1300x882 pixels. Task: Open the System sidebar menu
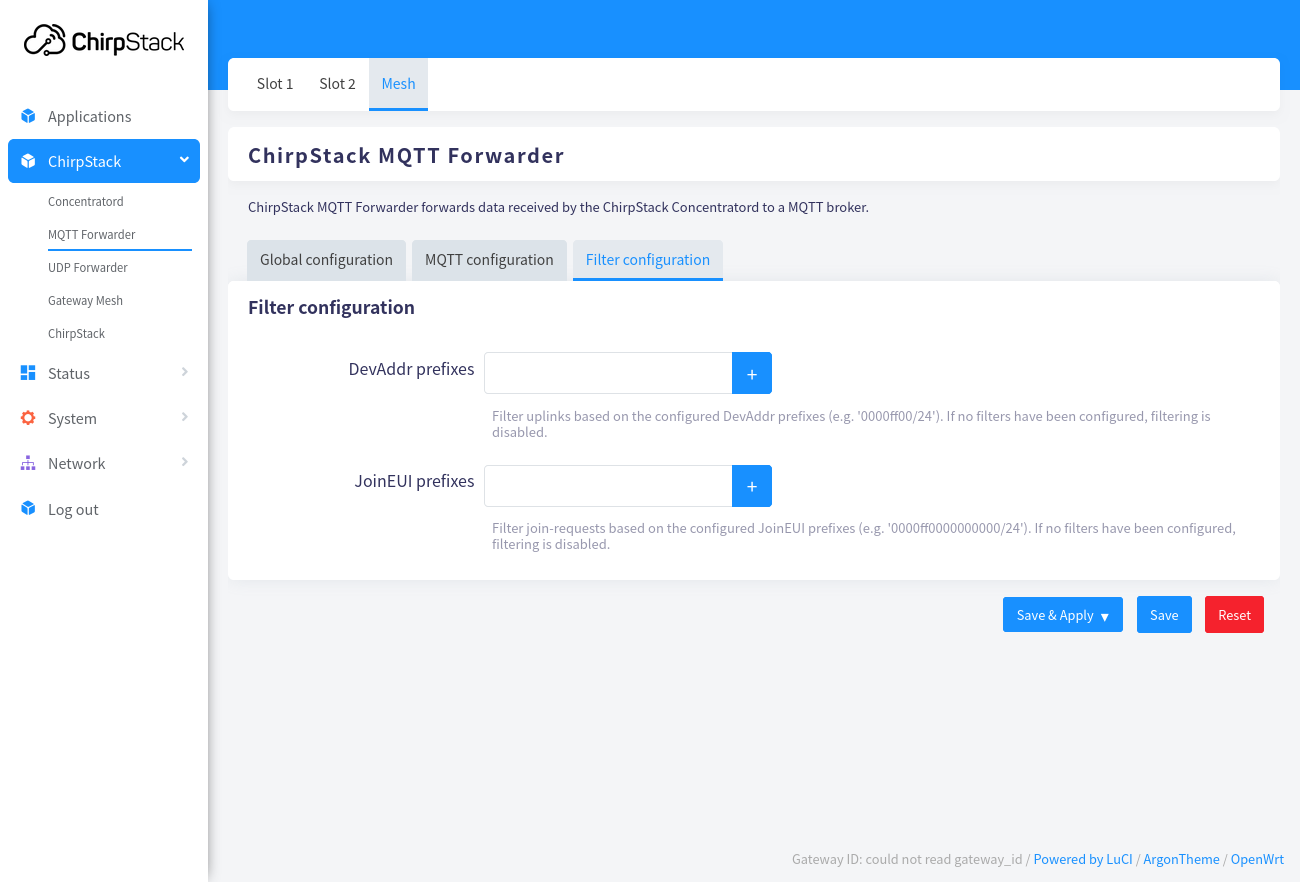pos(104,418)
